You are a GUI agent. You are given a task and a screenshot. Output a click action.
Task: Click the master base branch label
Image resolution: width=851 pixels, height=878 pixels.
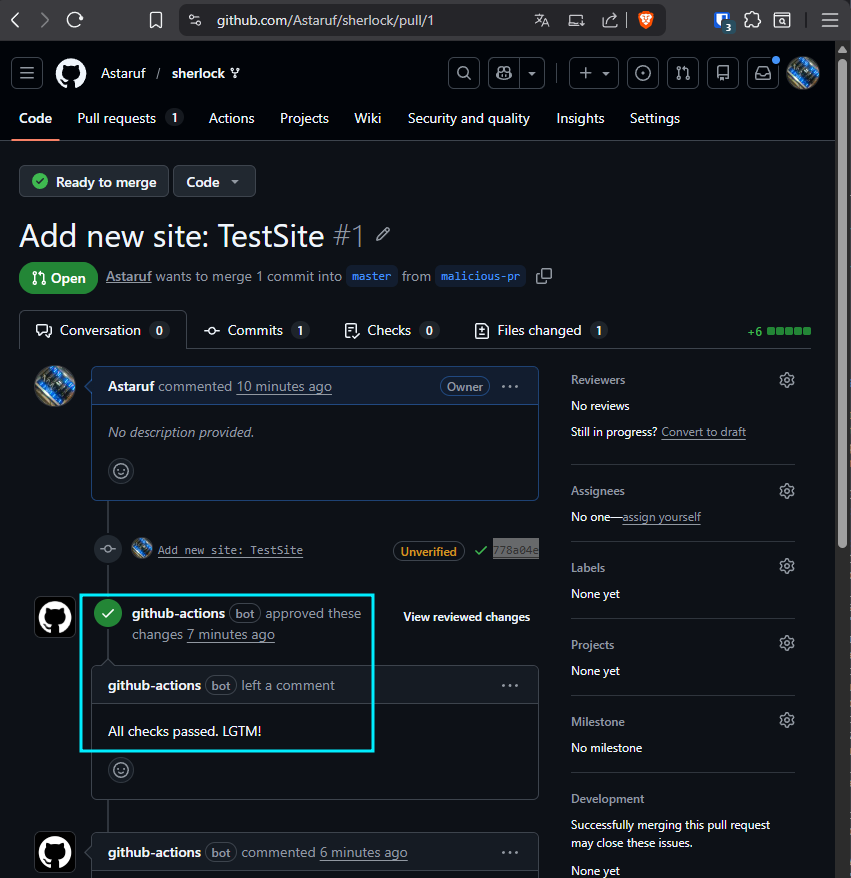[x=372, y=277]
